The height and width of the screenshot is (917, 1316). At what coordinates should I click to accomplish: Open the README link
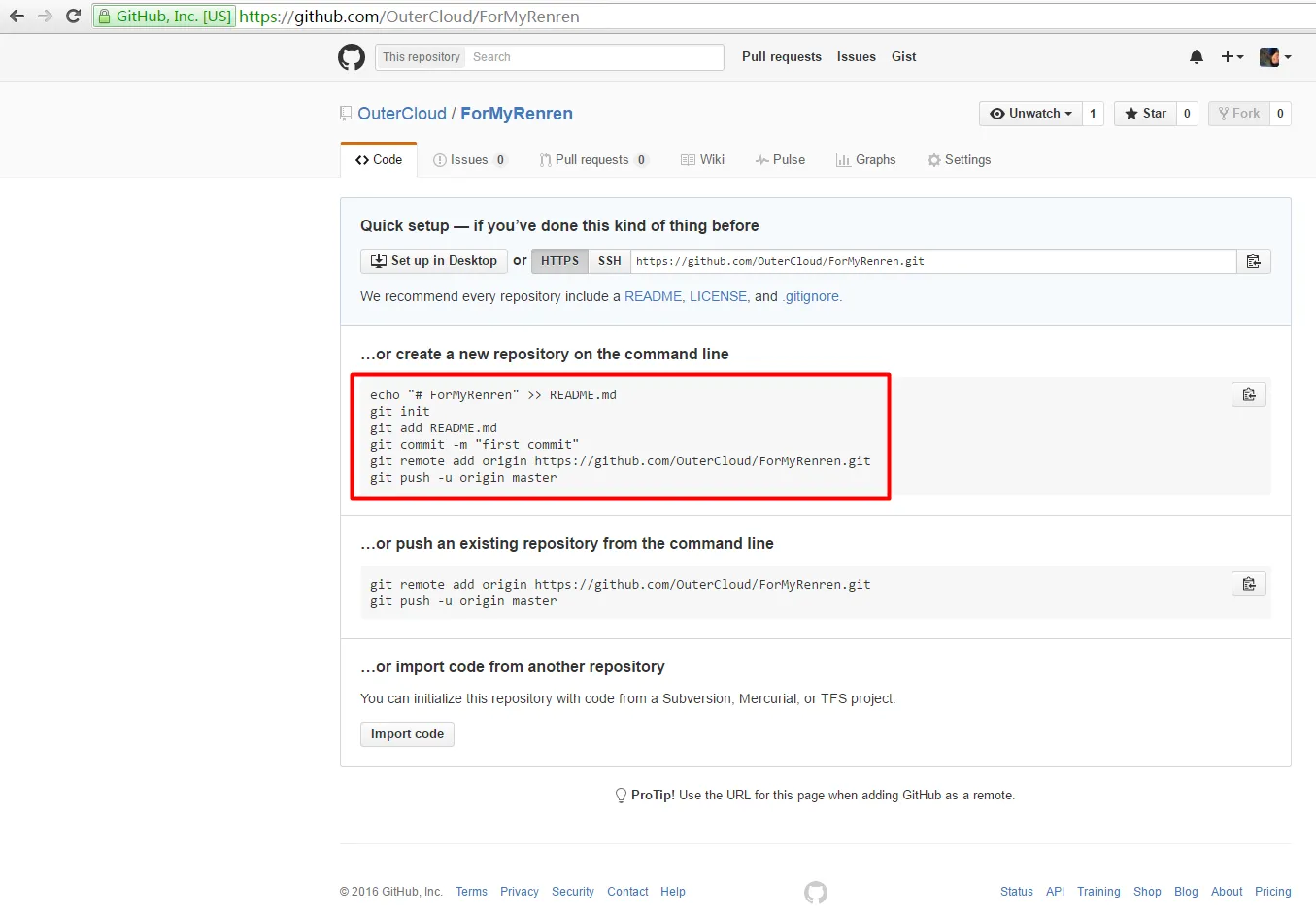click(x=653, y=296)
